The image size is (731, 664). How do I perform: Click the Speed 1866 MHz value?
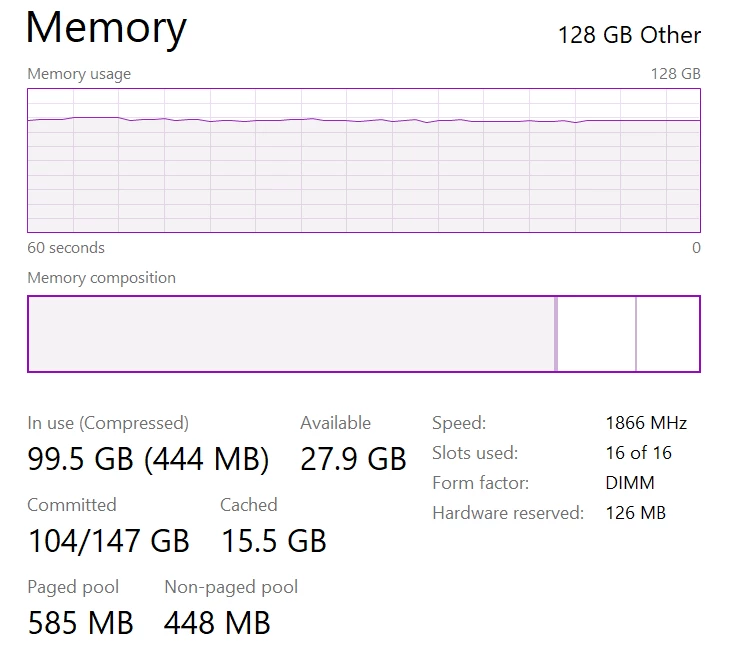coord(646,423)
